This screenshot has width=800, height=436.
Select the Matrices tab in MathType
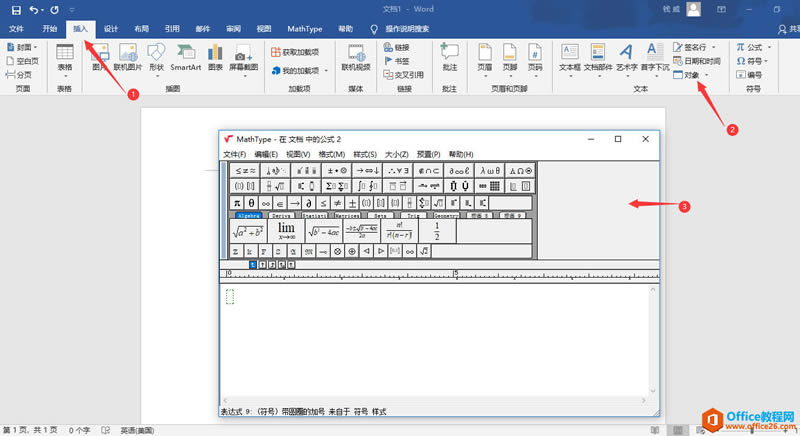point(347,216)
